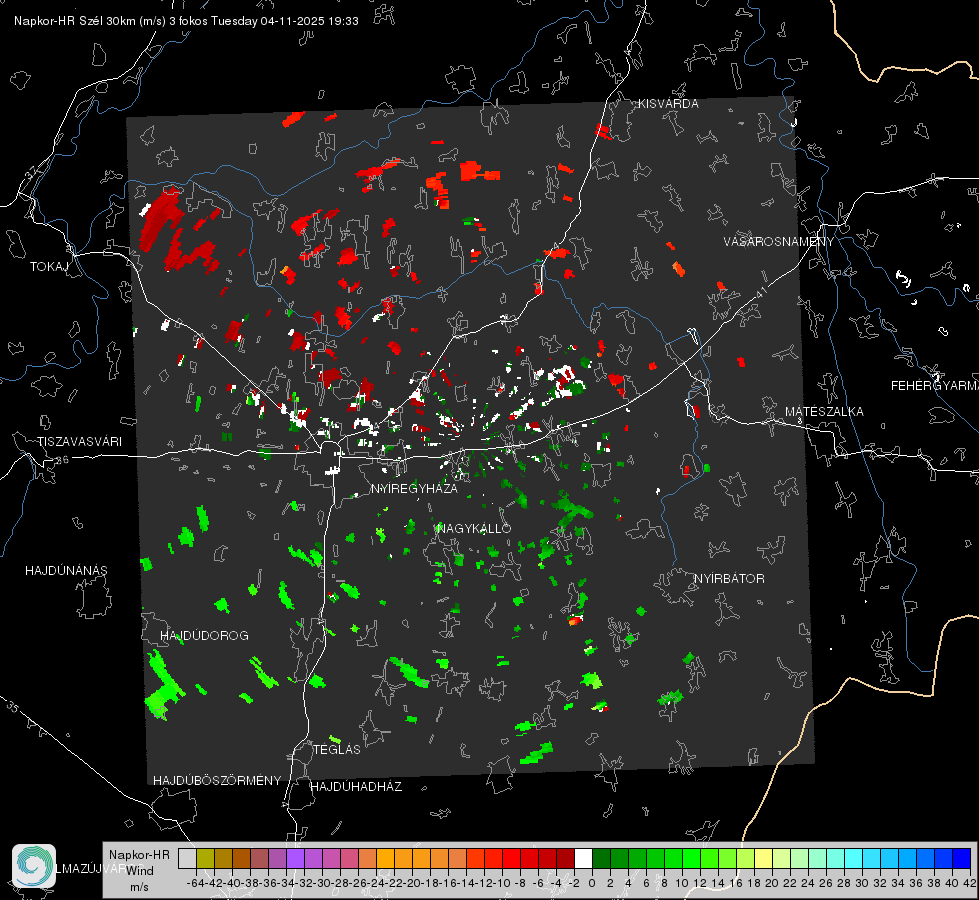Click the legend title 'Napkor-HR'
979x900 pixels.
(139, 855)
